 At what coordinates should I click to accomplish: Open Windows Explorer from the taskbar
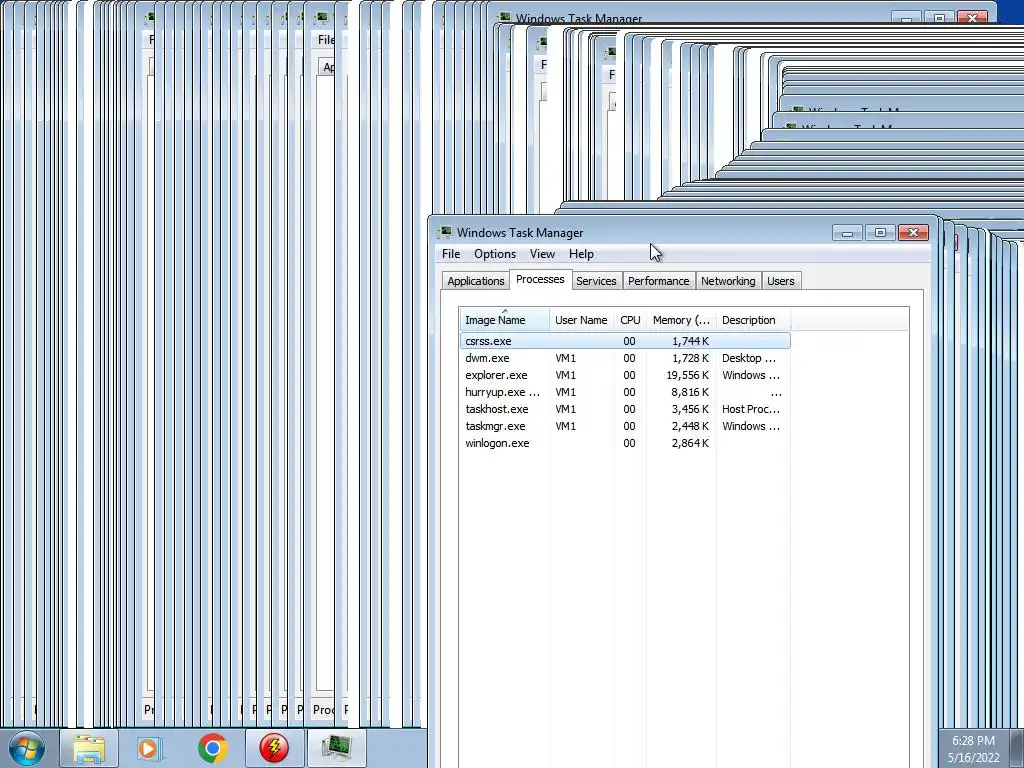coord(89,748)
